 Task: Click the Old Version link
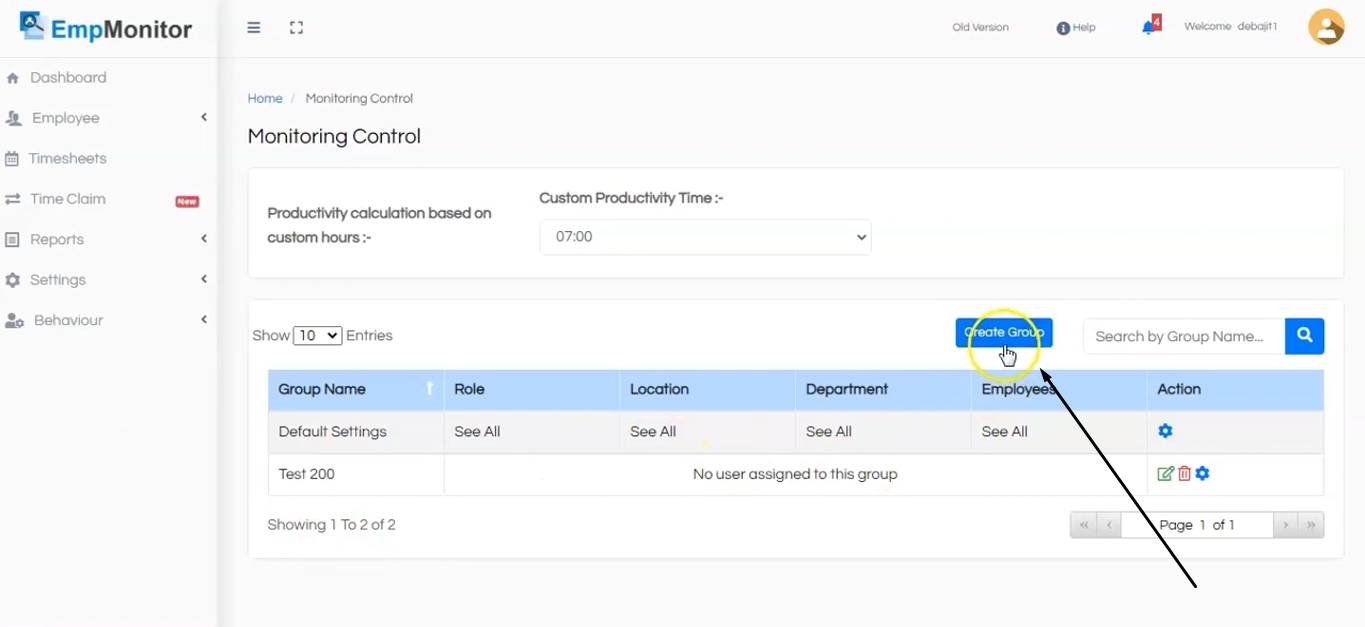coord(980,28)
